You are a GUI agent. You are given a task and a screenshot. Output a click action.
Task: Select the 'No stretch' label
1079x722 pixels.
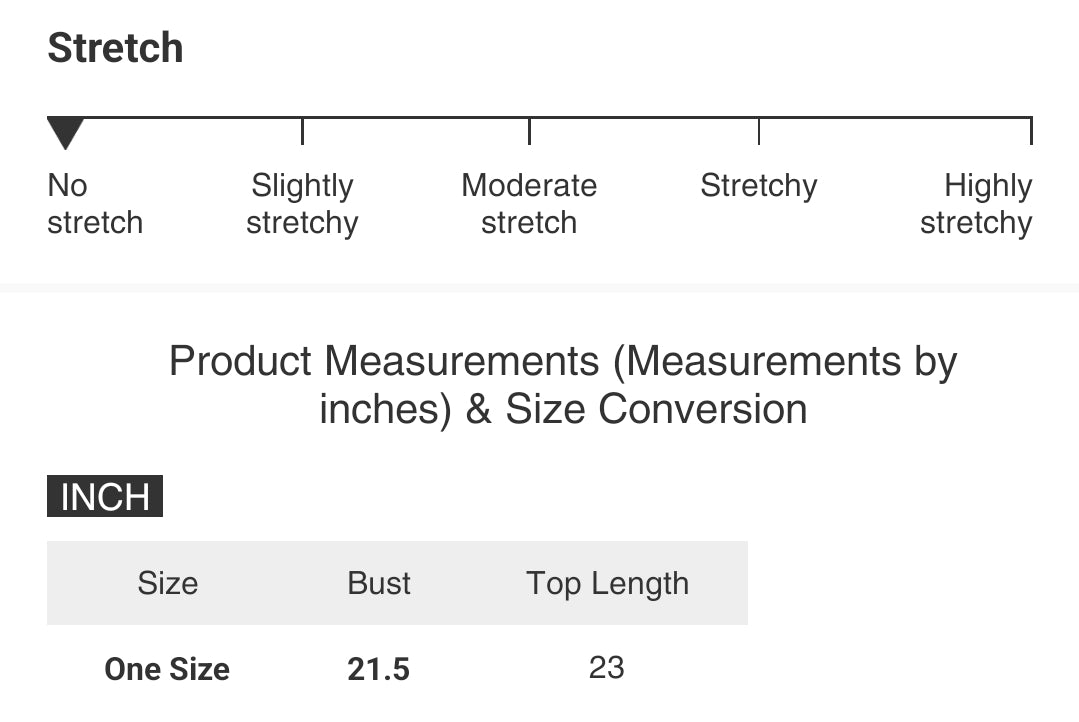point(94,204)
